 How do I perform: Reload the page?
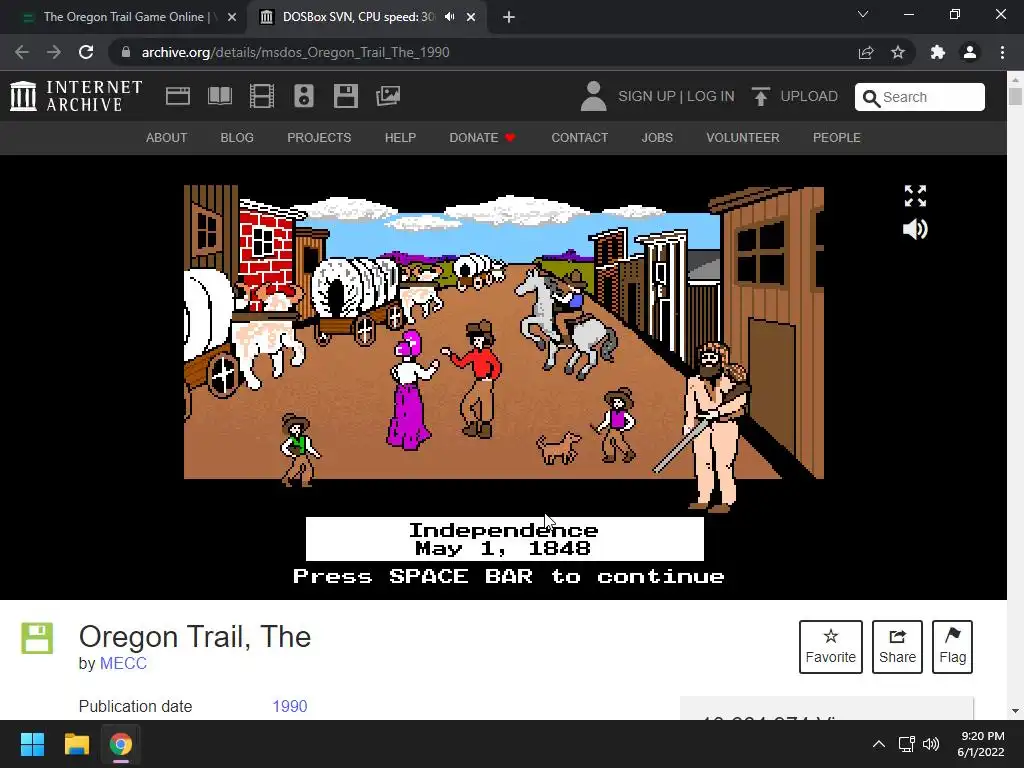tap(86, 52)
